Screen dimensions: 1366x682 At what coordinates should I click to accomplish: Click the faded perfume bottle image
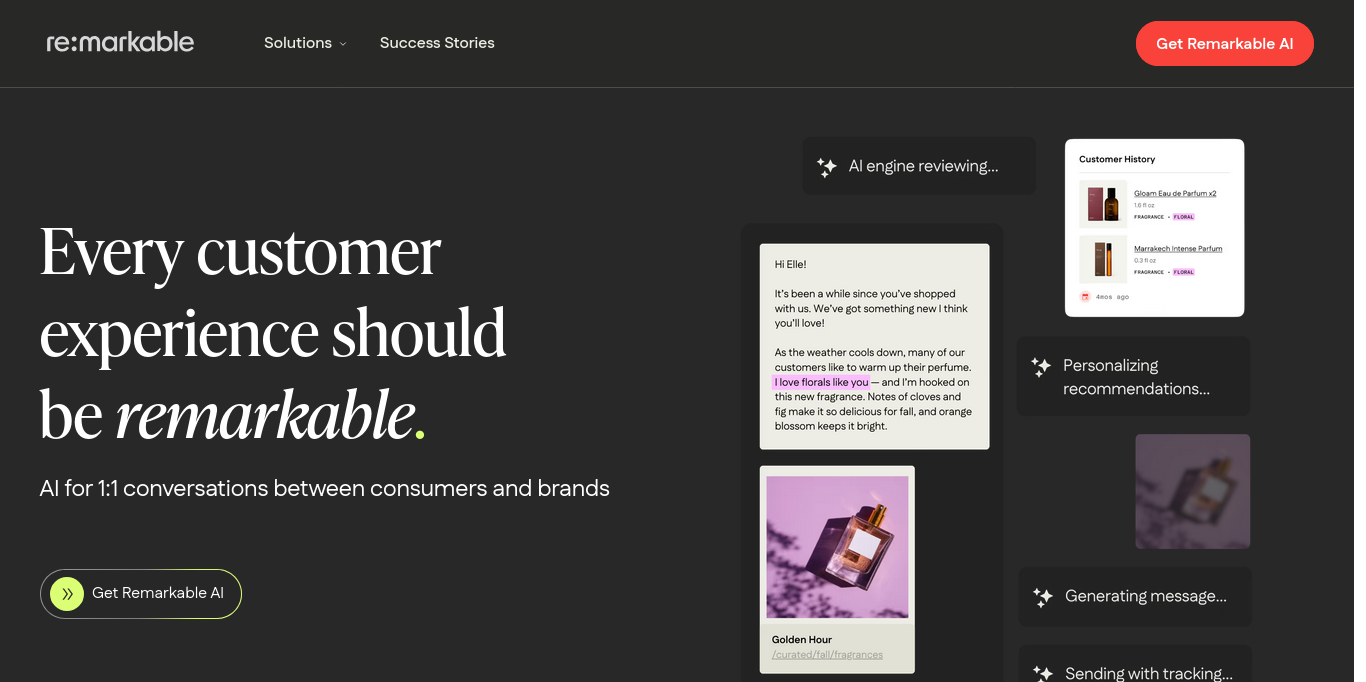tap(1192, 491)
